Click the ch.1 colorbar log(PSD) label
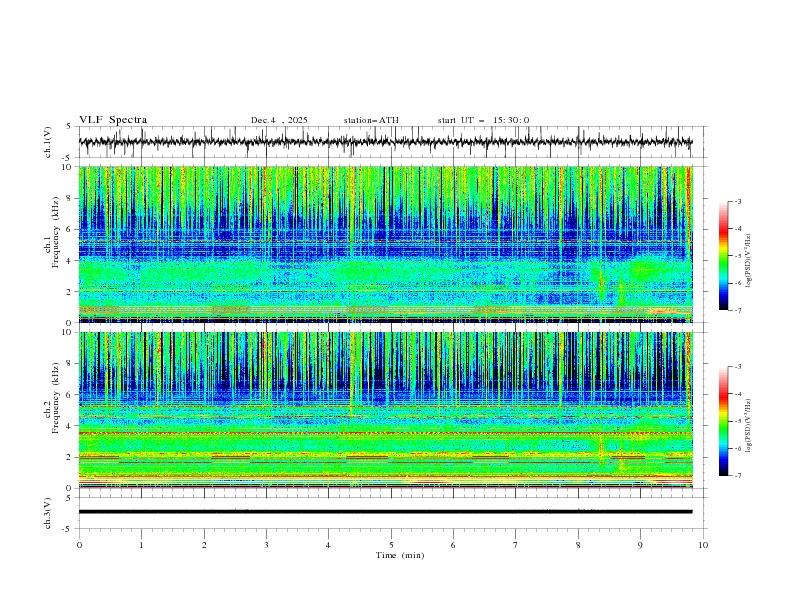 coord(749,261)
